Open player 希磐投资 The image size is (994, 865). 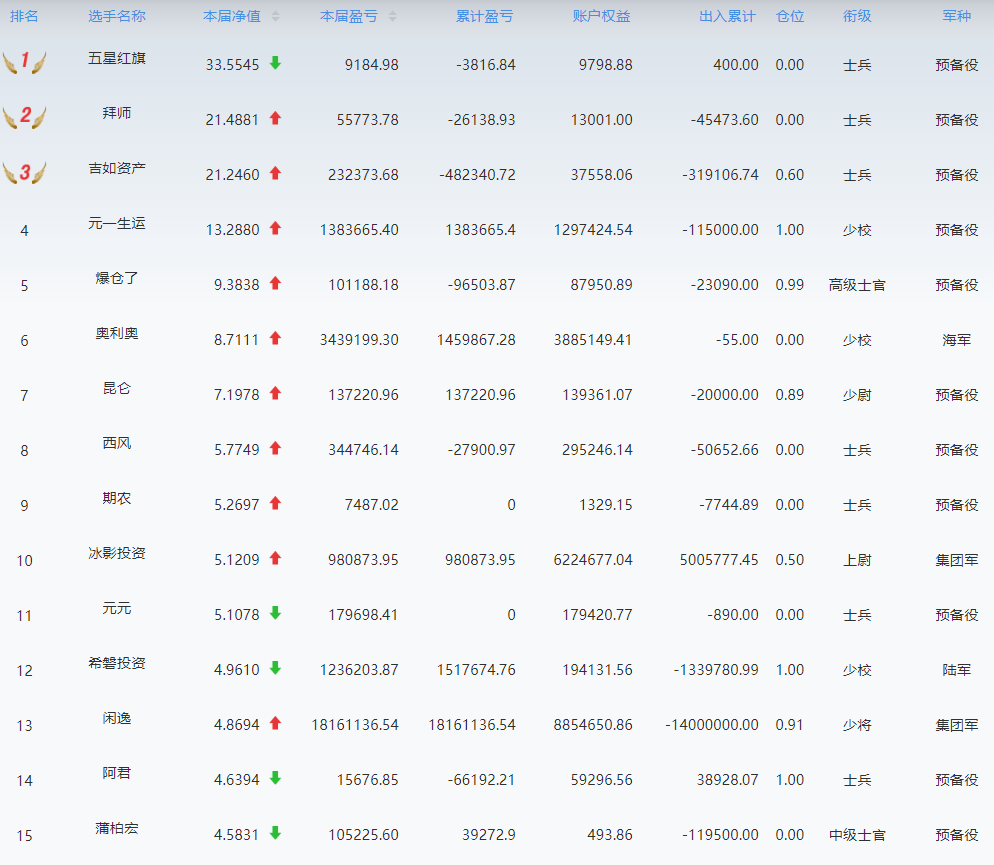tap(117, 663)
